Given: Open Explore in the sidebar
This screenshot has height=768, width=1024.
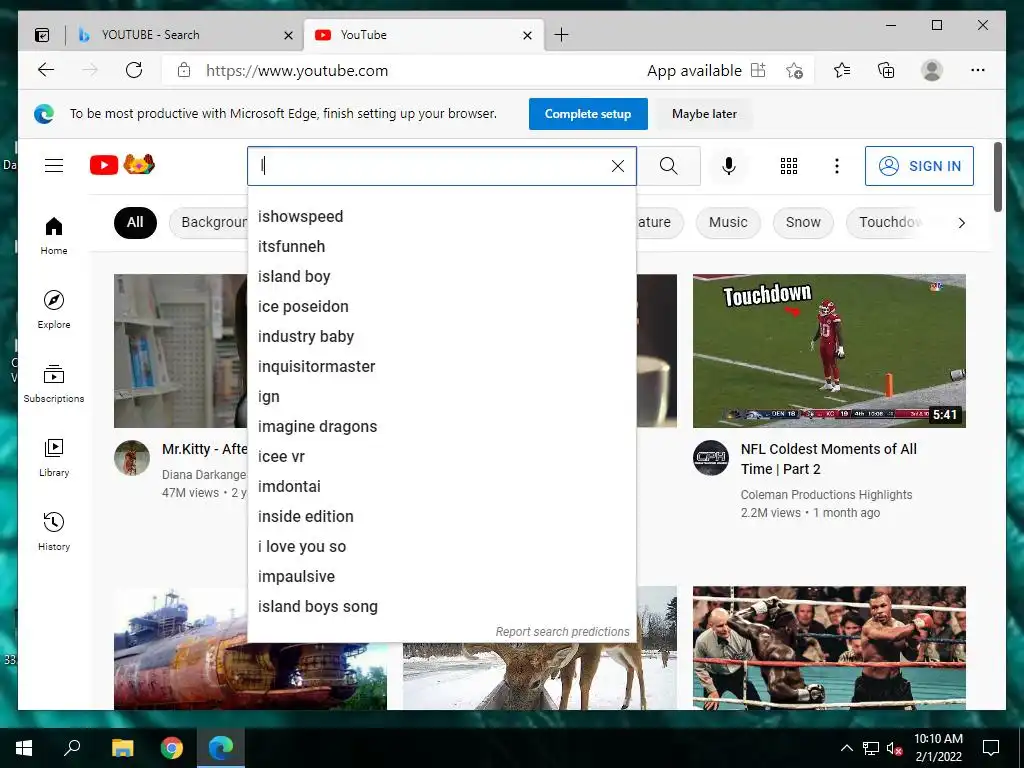Looking at the screenshot, I should (54, 310).
